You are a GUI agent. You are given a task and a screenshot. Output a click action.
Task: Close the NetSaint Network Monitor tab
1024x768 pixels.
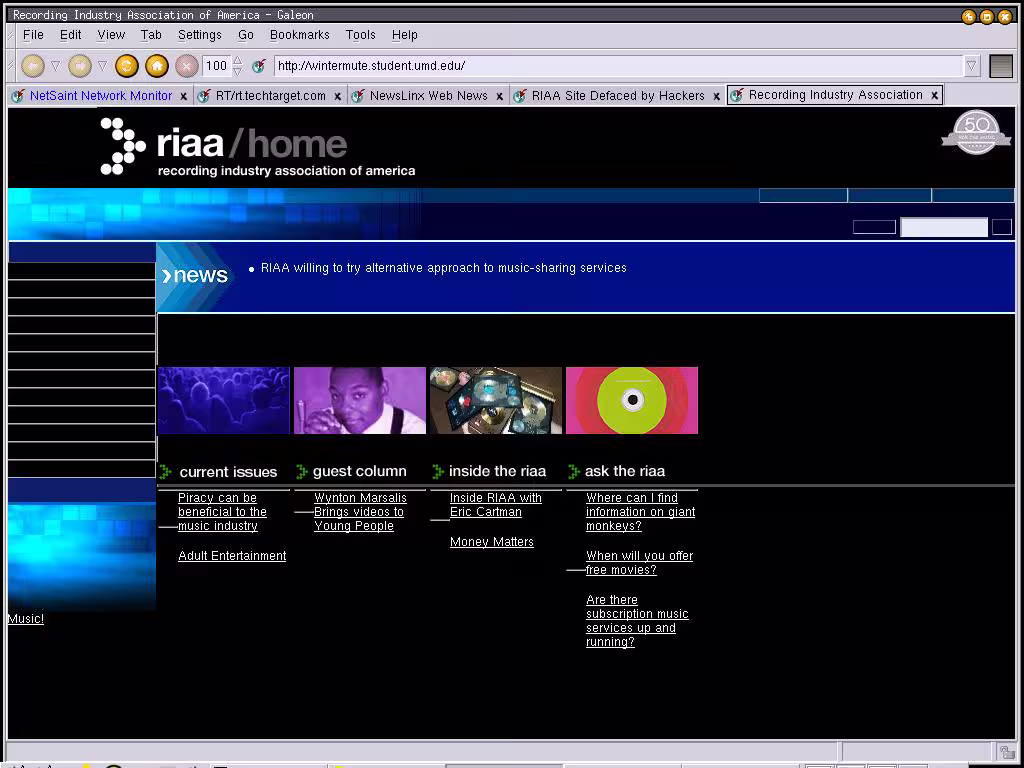(x=184, y=96)
